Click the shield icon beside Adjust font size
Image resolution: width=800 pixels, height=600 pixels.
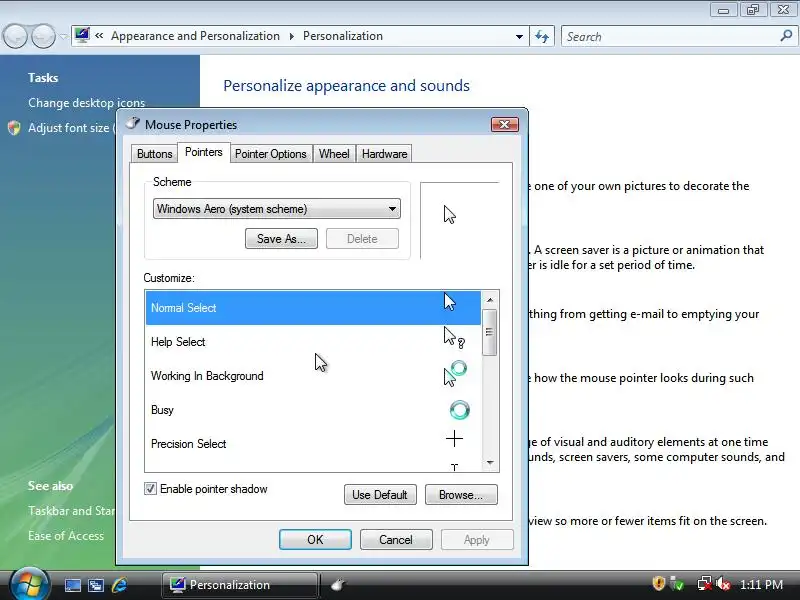pos(14,128)
